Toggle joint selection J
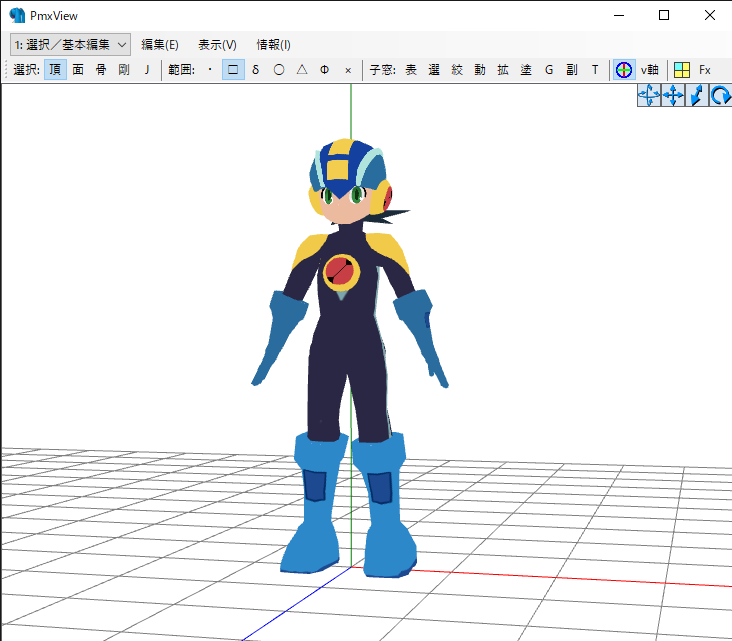Screen dimensions: 732x641 (x=147, y=70)
